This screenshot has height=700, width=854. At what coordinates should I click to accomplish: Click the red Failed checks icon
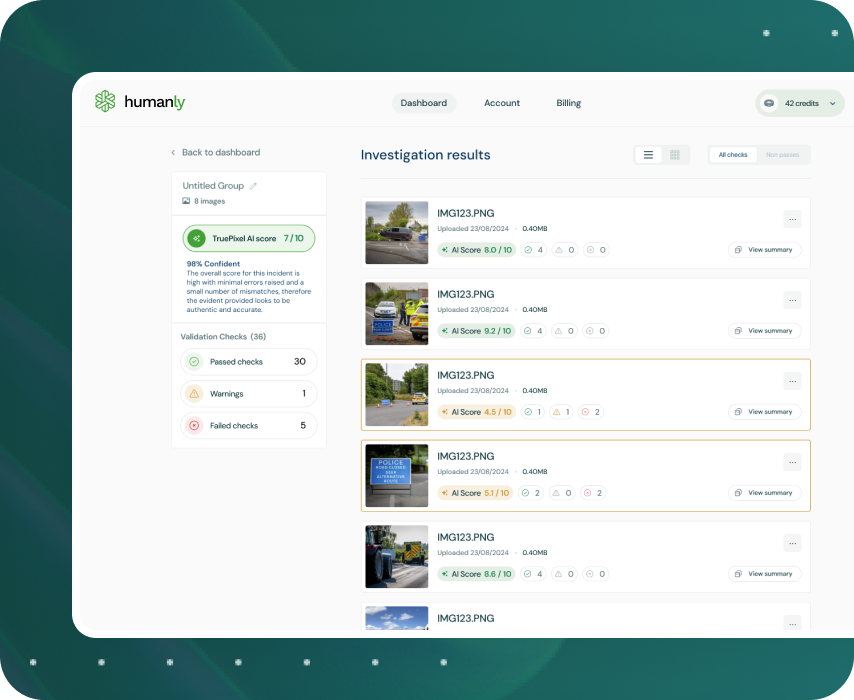194,426
